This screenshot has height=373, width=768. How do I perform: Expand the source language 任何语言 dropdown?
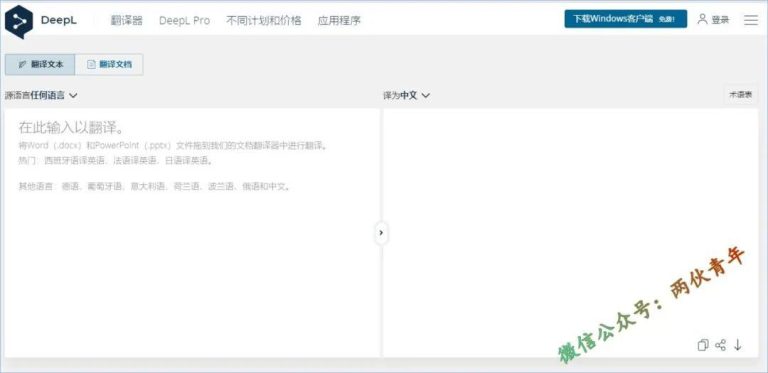(x=41, y=95)
